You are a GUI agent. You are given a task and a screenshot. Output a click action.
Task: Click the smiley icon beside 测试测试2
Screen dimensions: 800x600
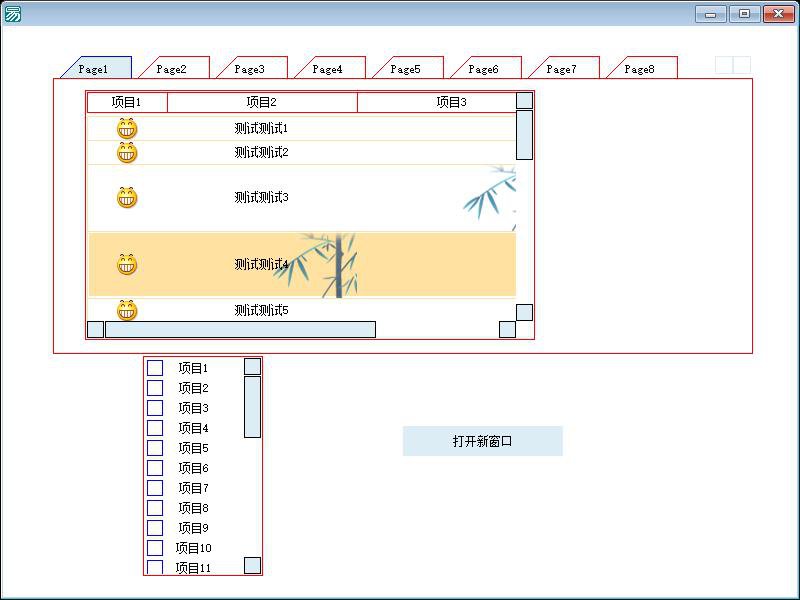pyautogui.click(x=127, y=153)
